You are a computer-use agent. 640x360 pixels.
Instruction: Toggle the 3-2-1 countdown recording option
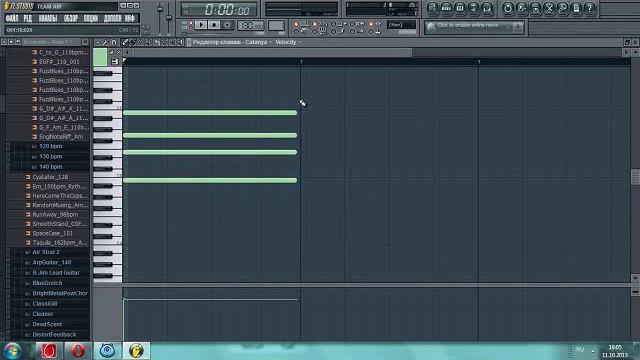pyautogui.click(x=315, y=24)
